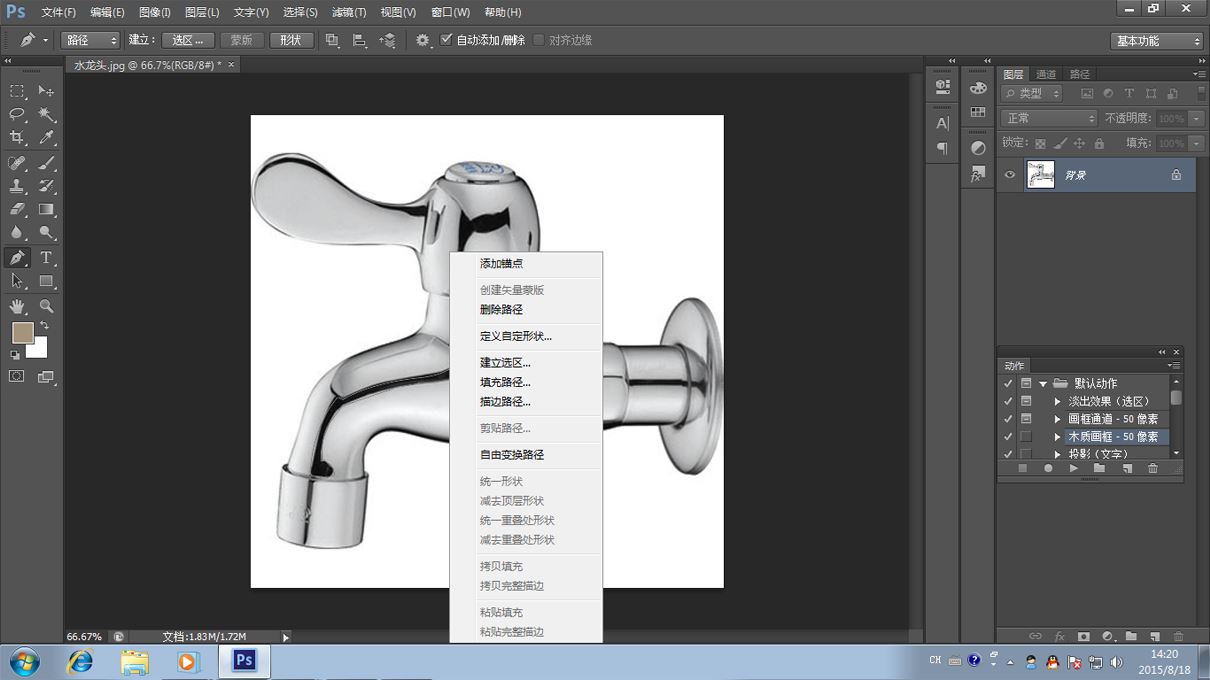This screenshot has height=680, width=1210.
Task: Choose 建立选区... from context menu
Action: [x=505, y=363]
